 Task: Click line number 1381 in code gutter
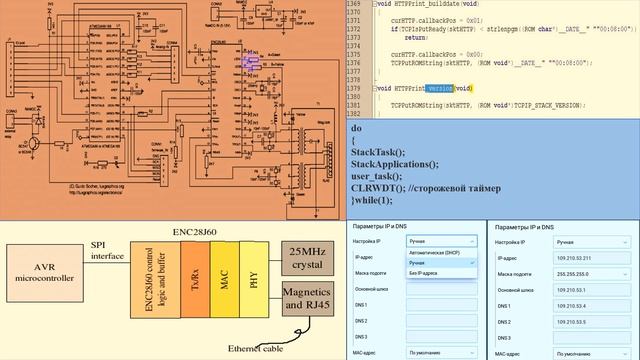click(x=353, y=105)
